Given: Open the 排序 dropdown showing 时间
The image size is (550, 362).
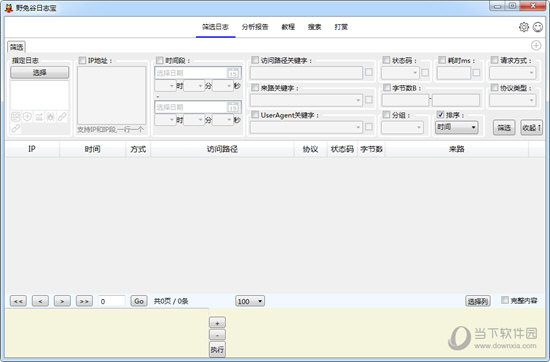Looking at the screenshot, I should 456,127.
